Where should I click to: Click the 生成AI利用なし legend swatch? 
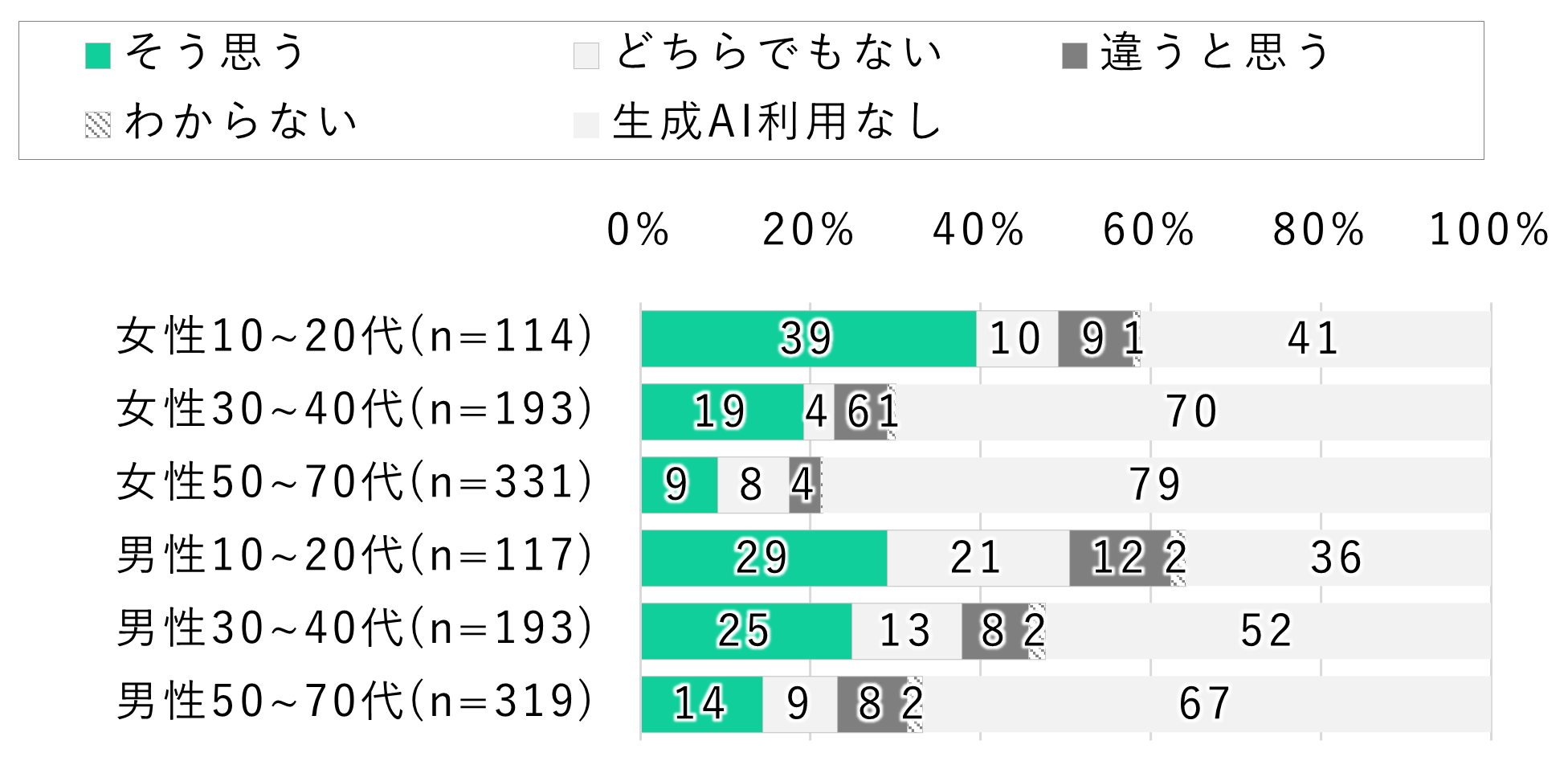point(586,125)
